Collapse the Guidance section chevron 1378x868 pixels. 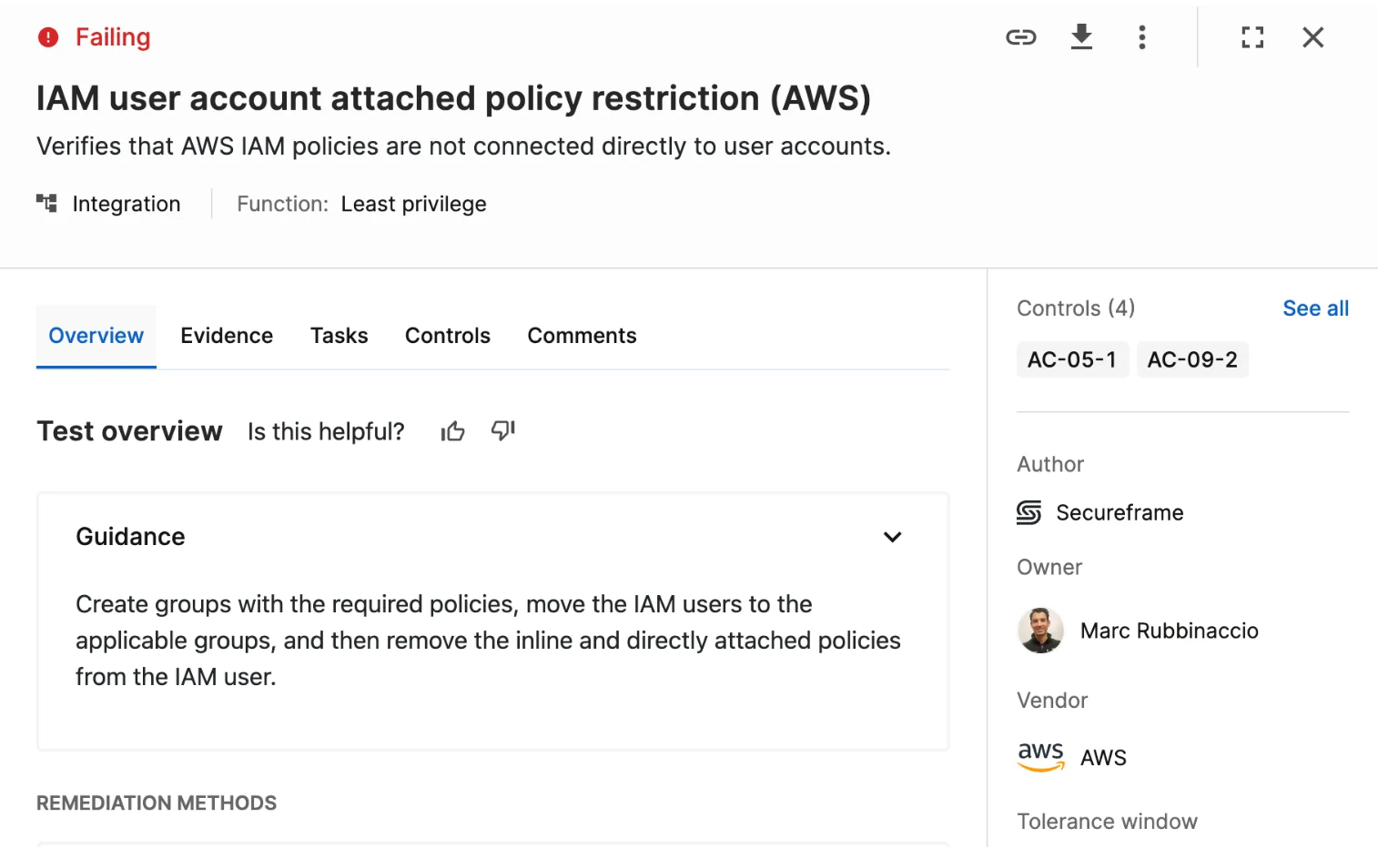coord(892,537)
